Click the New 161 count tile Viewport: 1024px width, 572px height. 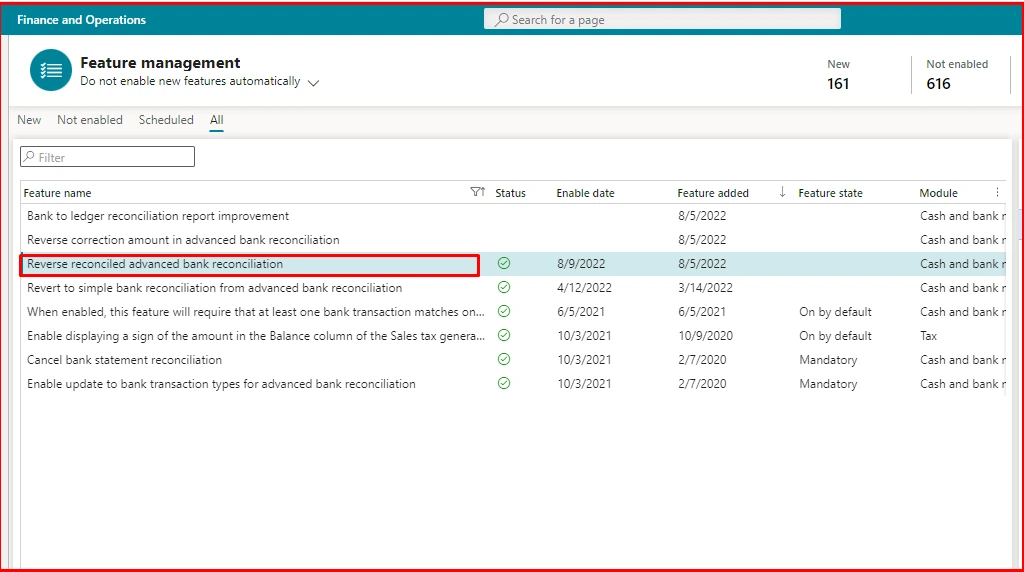tap(839, 74)
